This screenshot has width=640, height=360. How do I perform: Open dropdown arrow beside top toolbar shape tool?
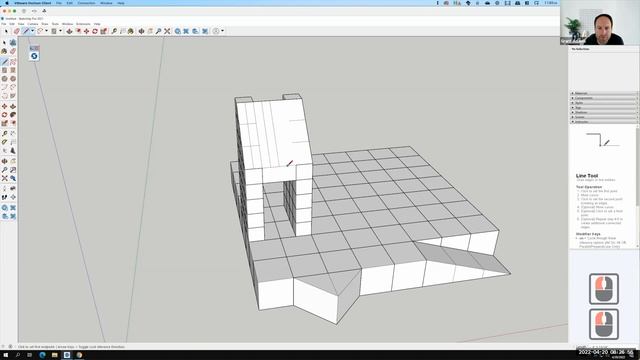(x=60, y=31)
